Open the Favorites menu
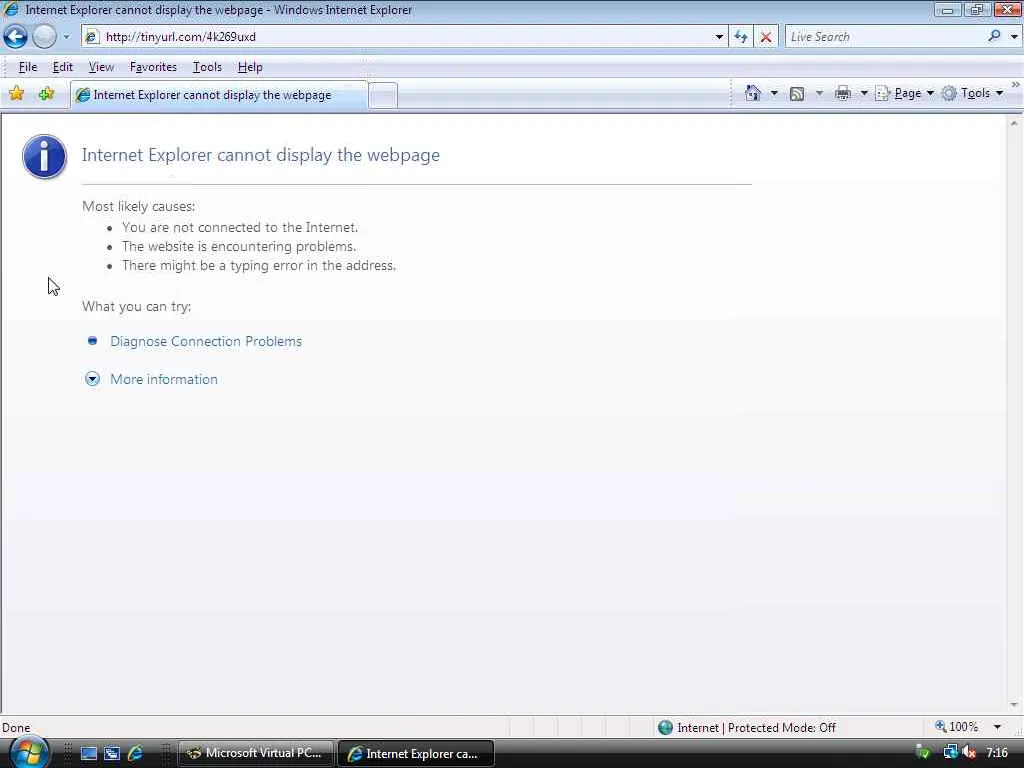This screenshot has height=768, width=1024. (153, 67)
